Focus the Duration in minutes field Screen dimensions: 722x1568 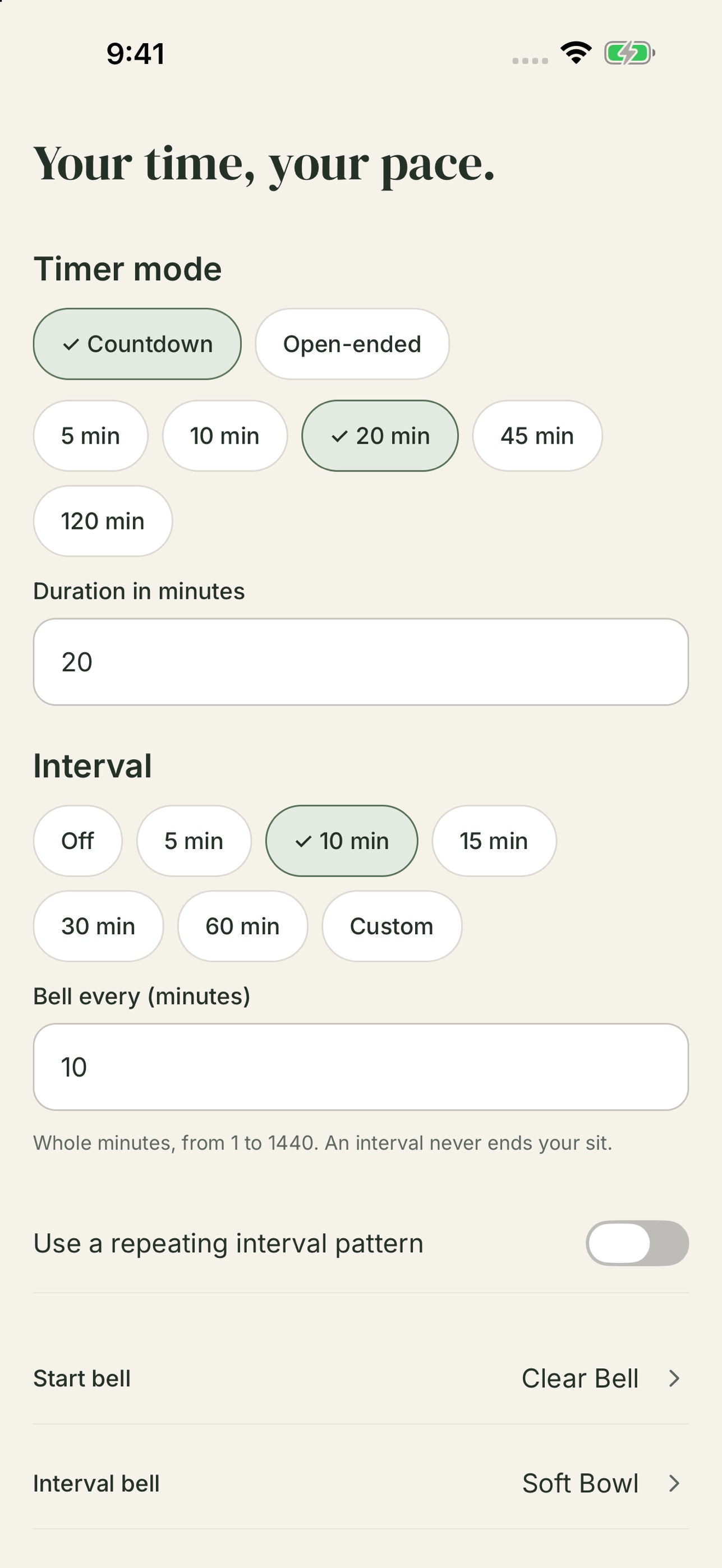click(x=361, y=662)
